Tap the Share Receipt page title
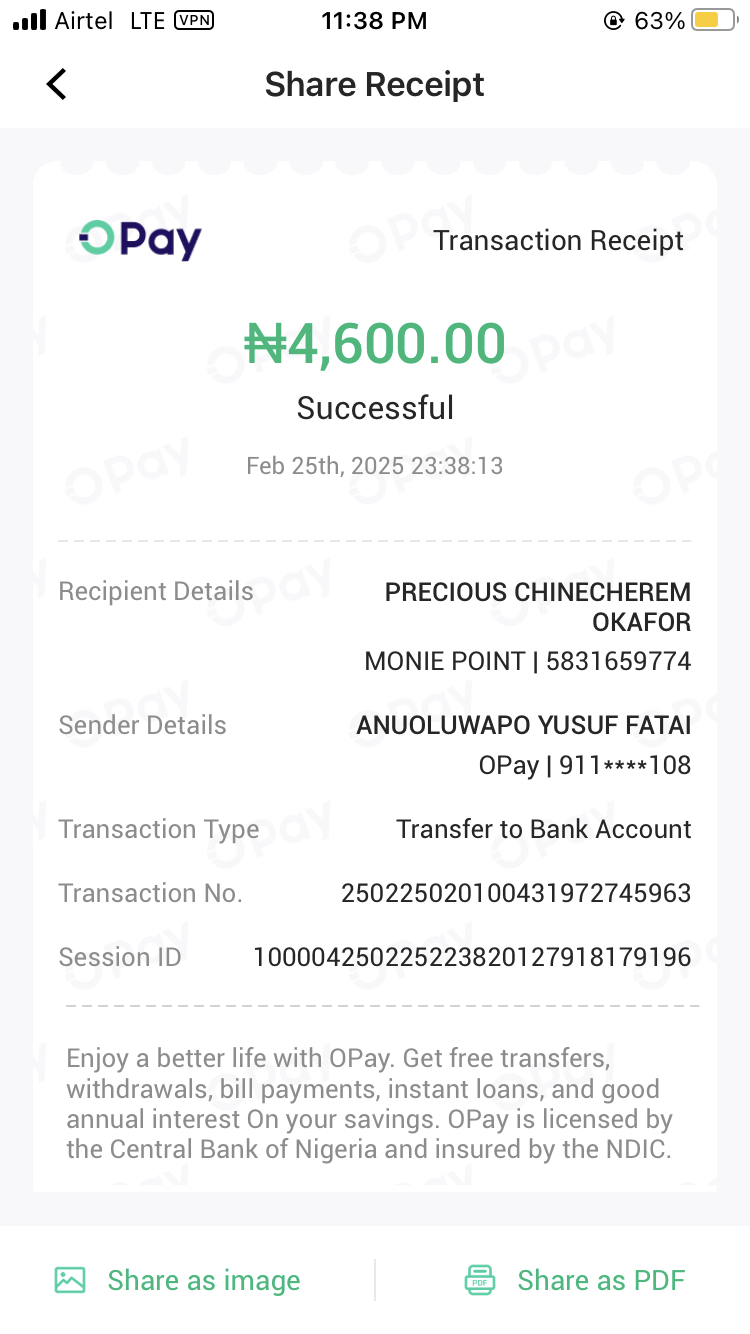Screen dimensions: 750x1334 (x=374, y=85)
